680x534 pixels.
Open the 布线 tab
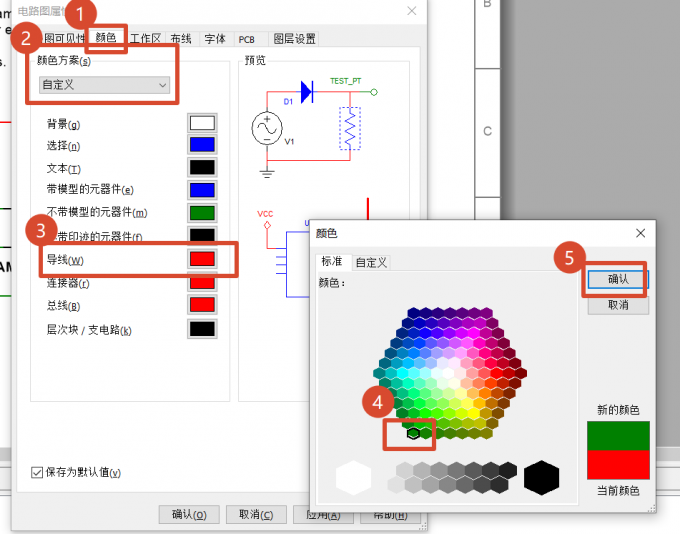point(181,39)
